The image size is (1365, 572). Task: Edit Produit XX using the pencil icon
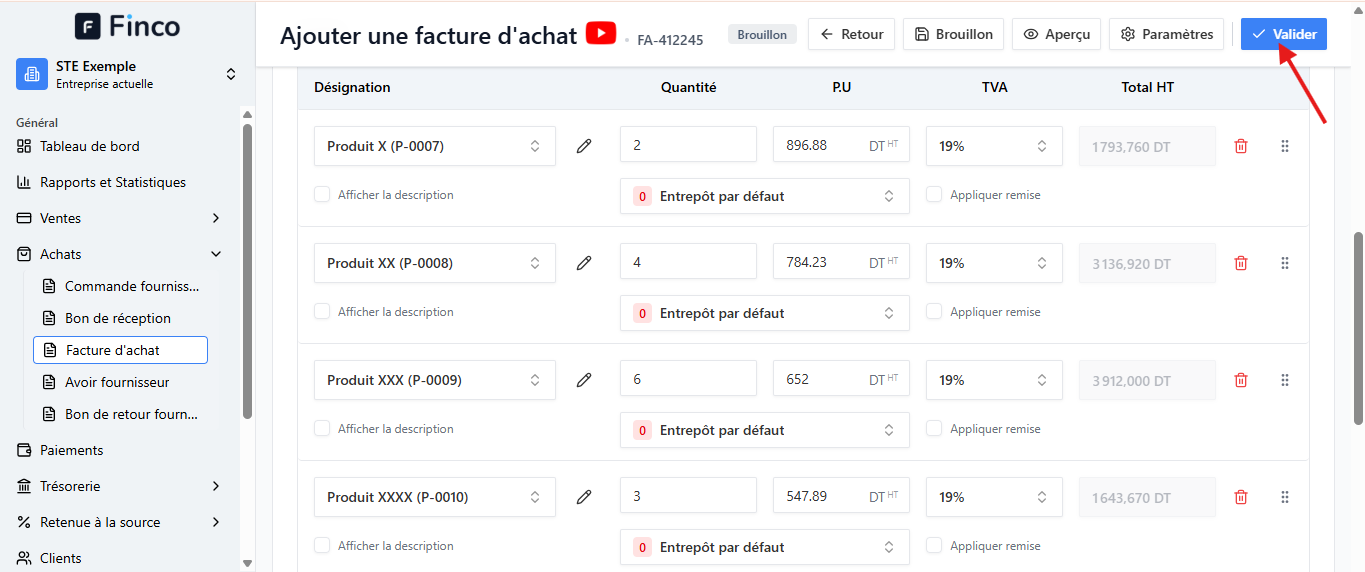pyautogui.click(x=584, y=263)
